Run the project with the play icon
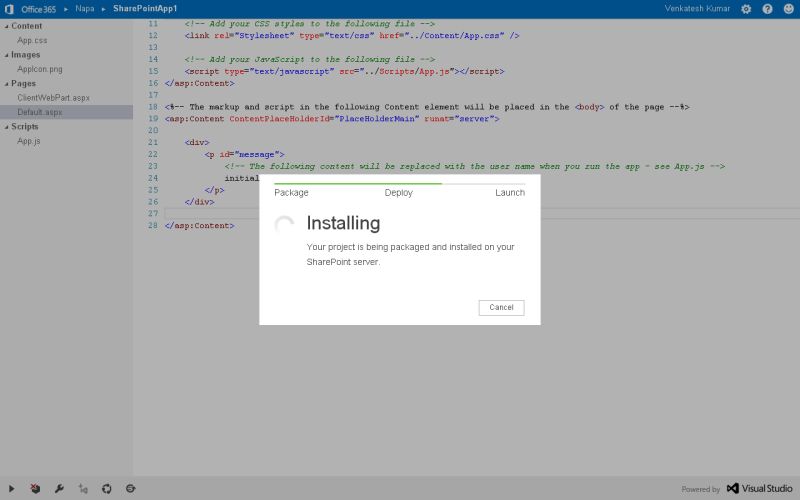 click(x=11, y=489)
